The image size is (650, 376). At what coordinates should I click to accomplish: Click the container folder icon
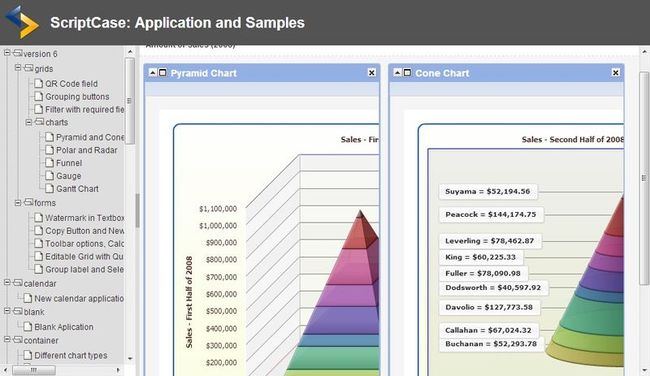coord(17,340)
